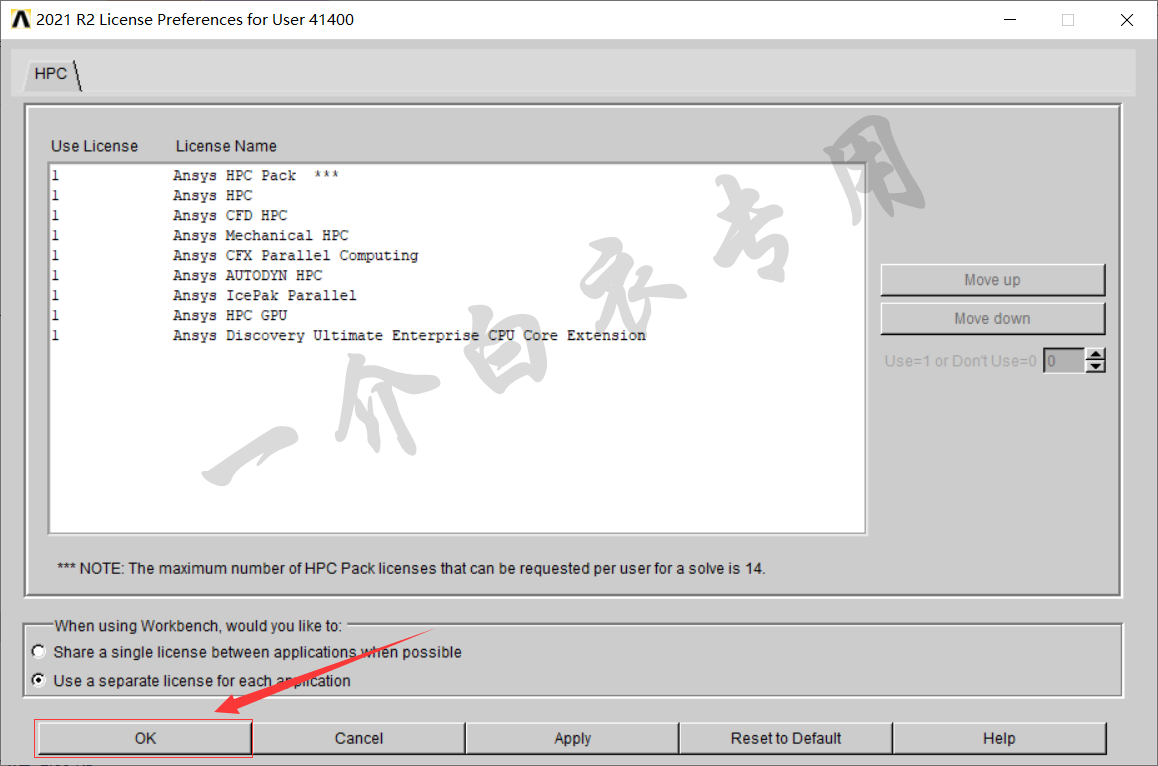Screen dimensions: 1158x766
Task: Increase the Use license value with up arrow
Action: click(1096, 355)
